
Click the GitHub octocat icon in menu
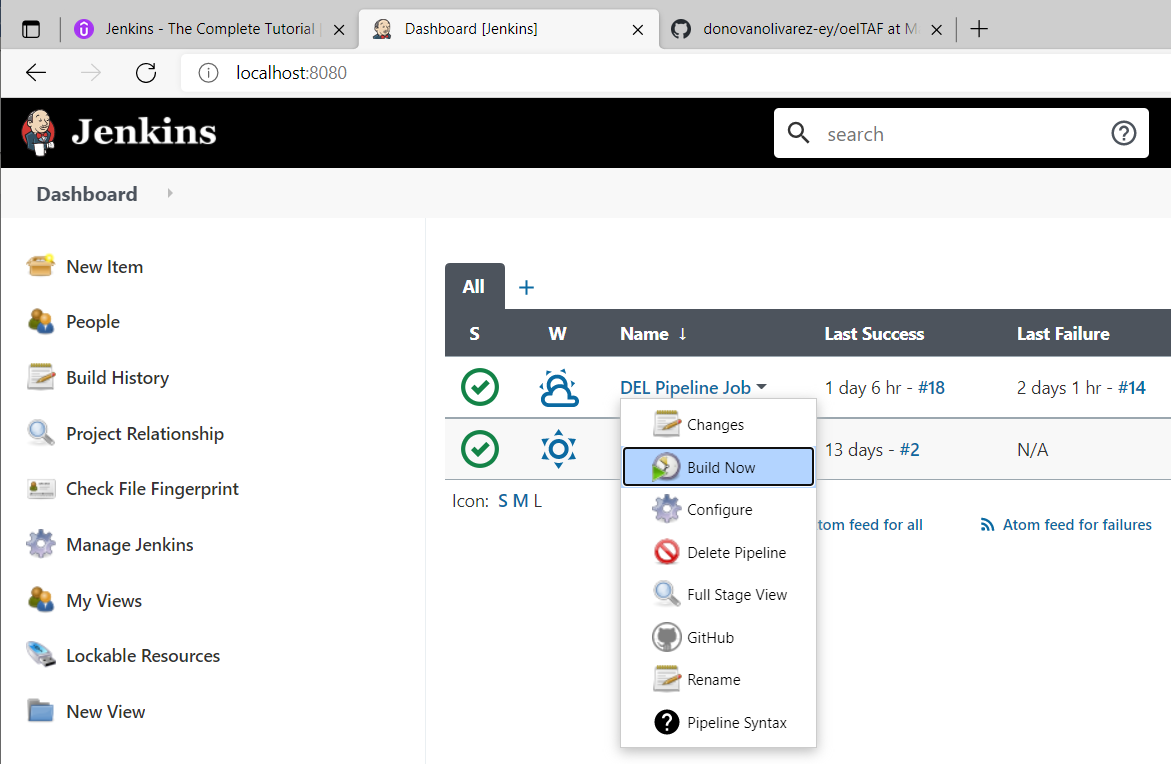click(x=666, y=637)
